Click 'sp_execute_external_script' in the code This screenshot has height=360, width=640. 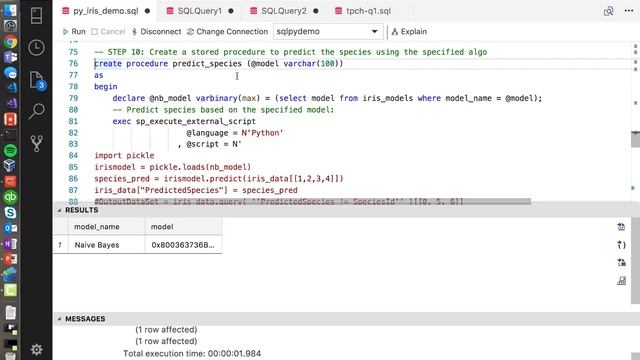tap(196, 121)
